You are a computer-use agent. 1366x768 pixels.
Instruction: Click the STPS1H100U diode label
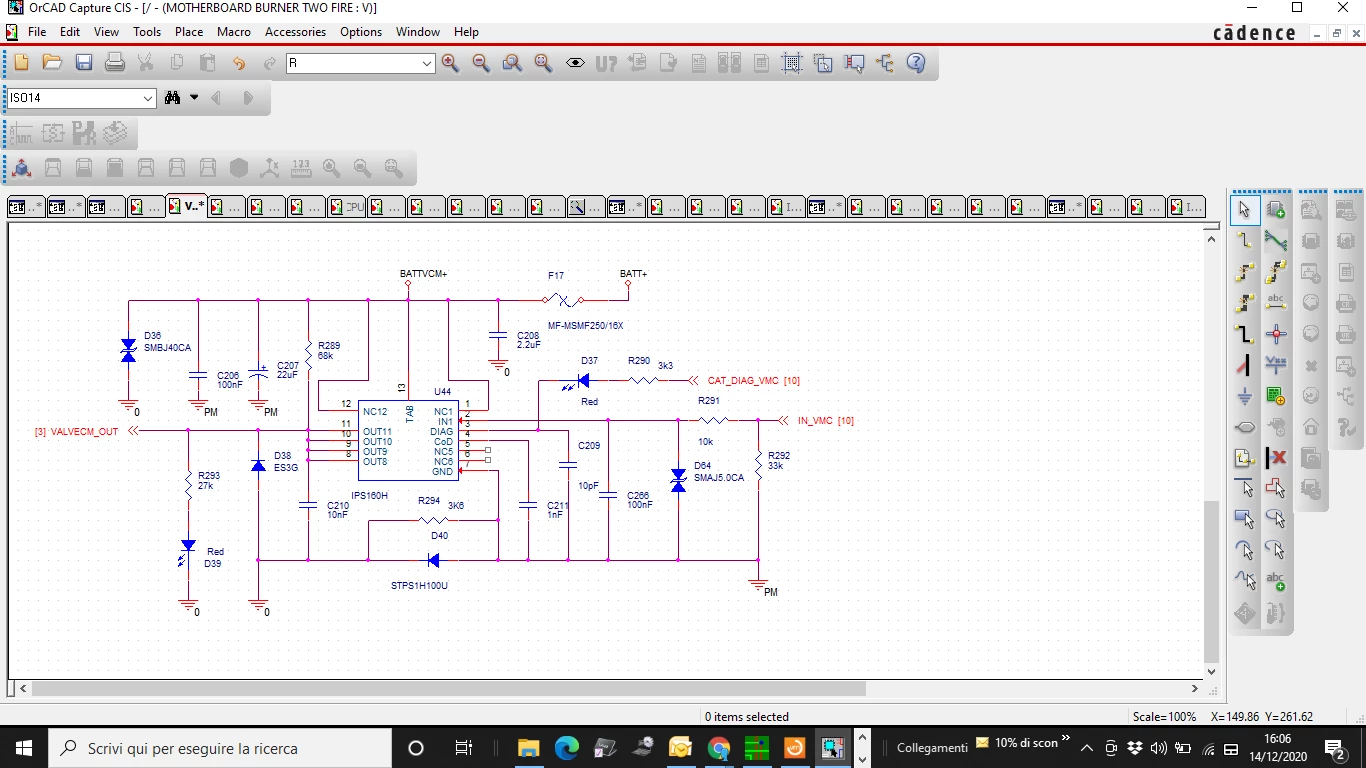(x=420, y=586)
